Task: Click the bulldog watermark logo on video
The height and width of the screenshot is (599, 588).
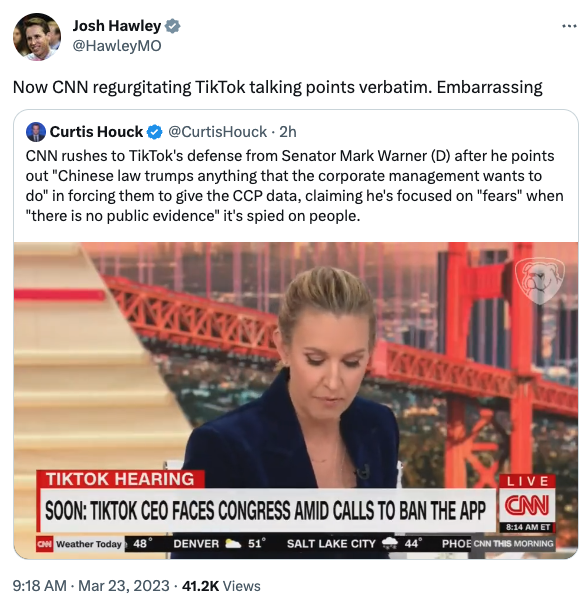Action: (539, 280)
